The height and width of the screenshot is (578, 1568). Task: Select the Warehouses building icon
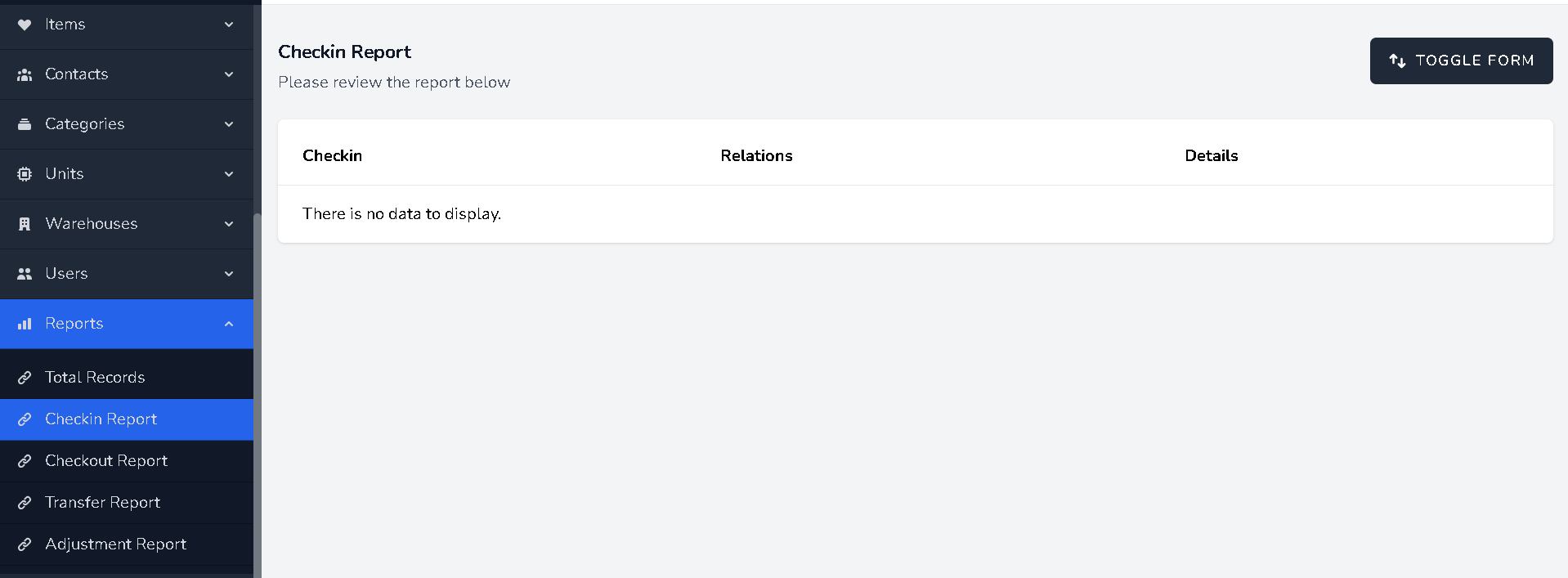coord(25,224)
